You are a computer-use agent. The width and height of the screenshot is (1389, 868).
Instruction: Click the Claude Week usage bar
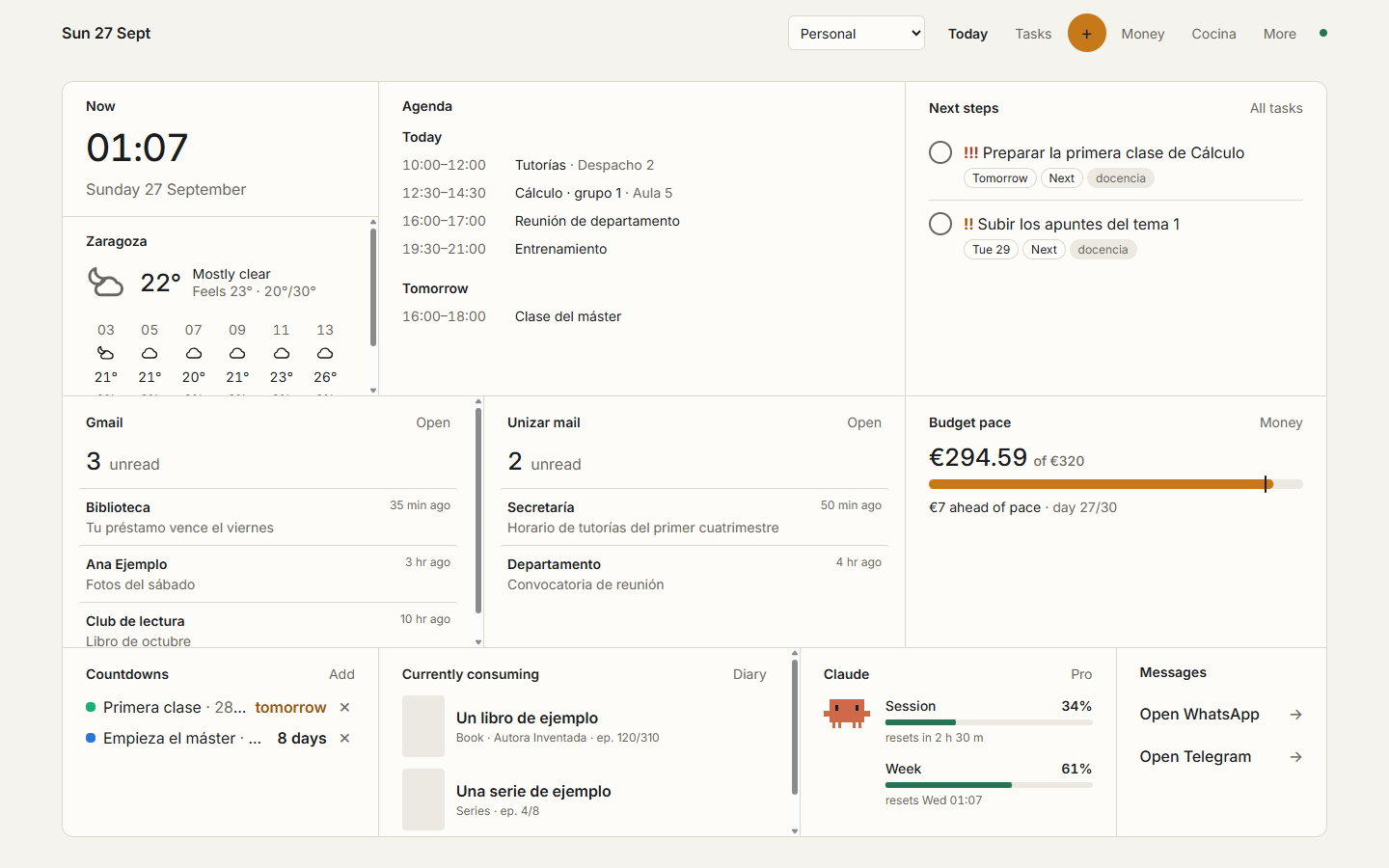click(x=989, y=785)
